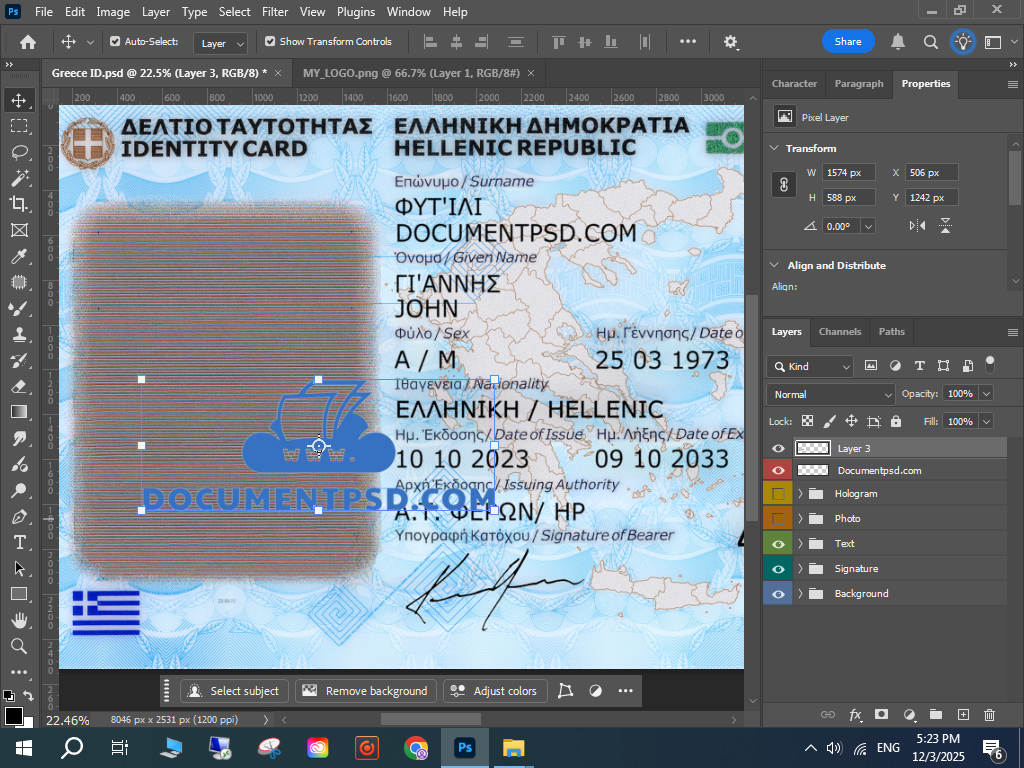Disable Show Transform Controls checkbox
This screenshot has width=1024, height=768.
click(270, 42)
